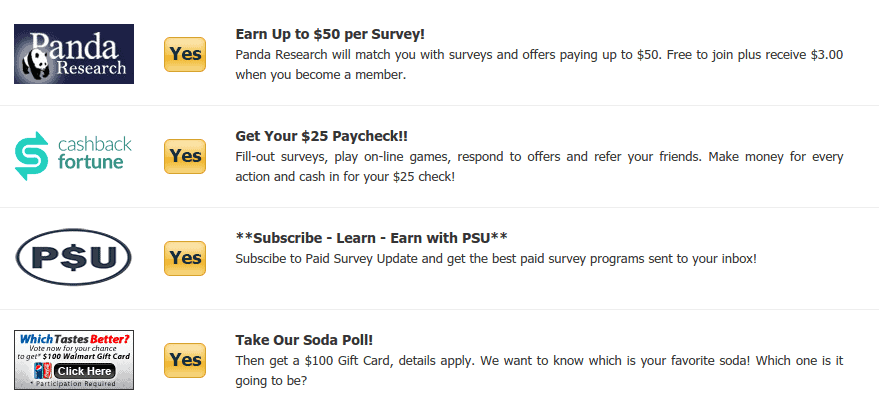Click the Panda Research description text

point(539,65)
